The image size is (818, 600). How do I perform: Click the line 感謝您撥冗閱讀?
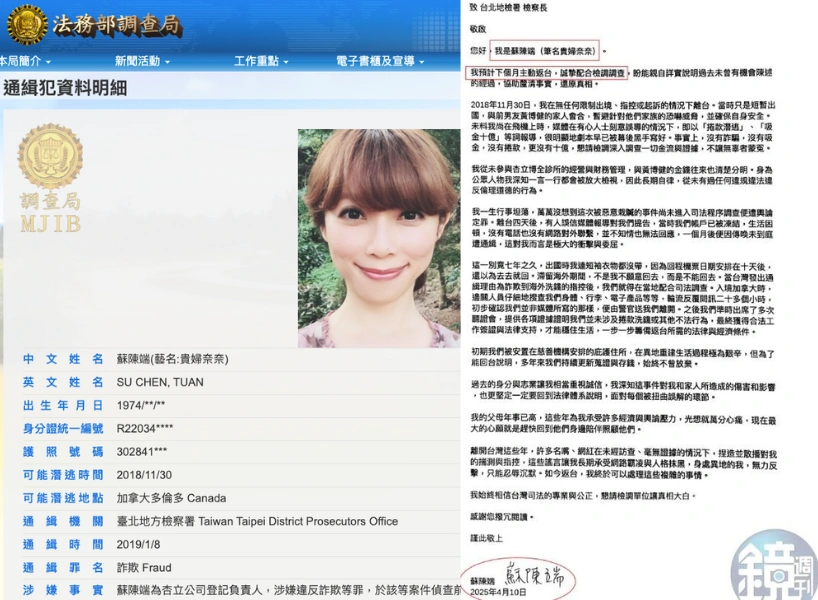501,517
